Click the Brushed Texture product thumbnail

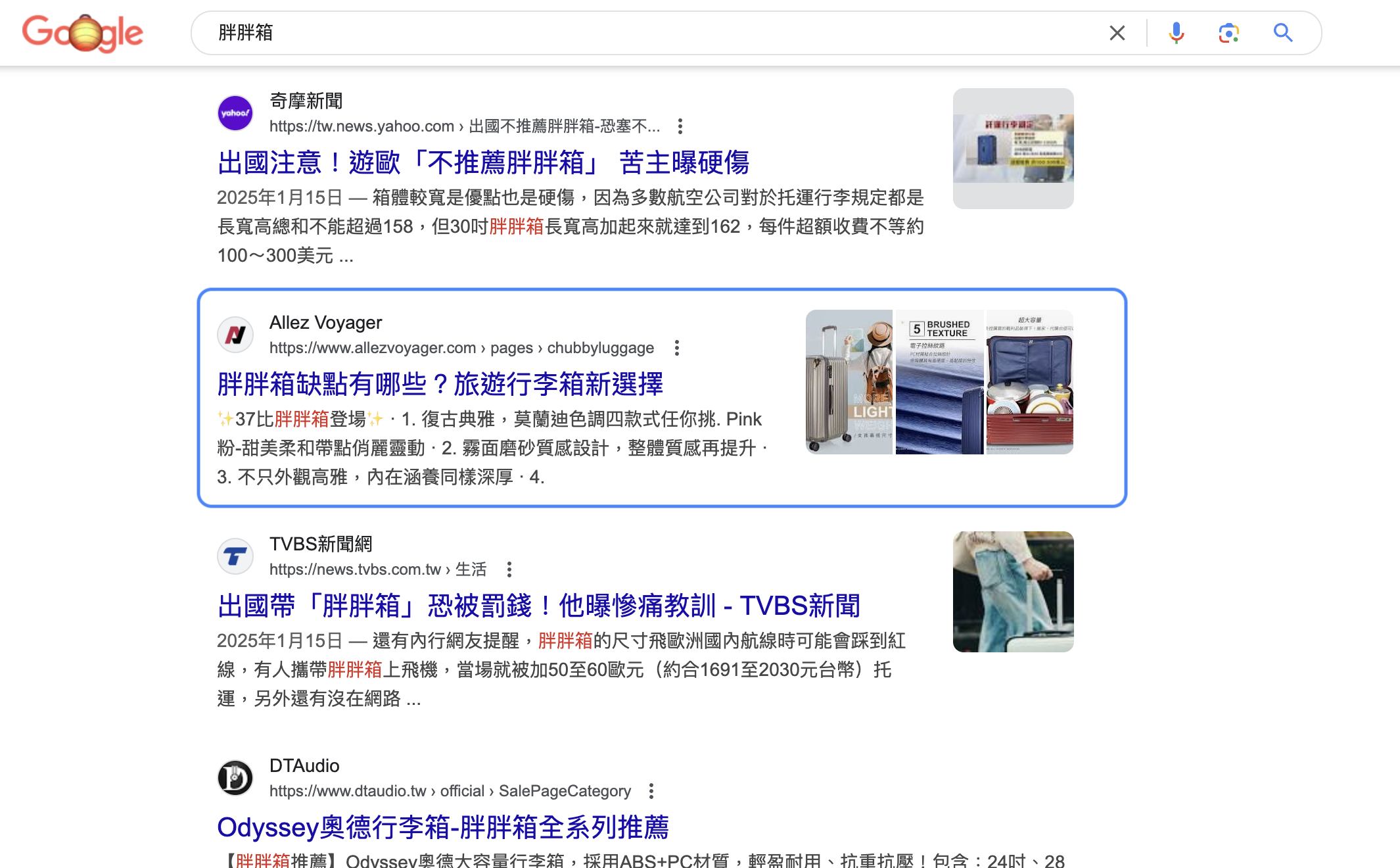point(939,382)
